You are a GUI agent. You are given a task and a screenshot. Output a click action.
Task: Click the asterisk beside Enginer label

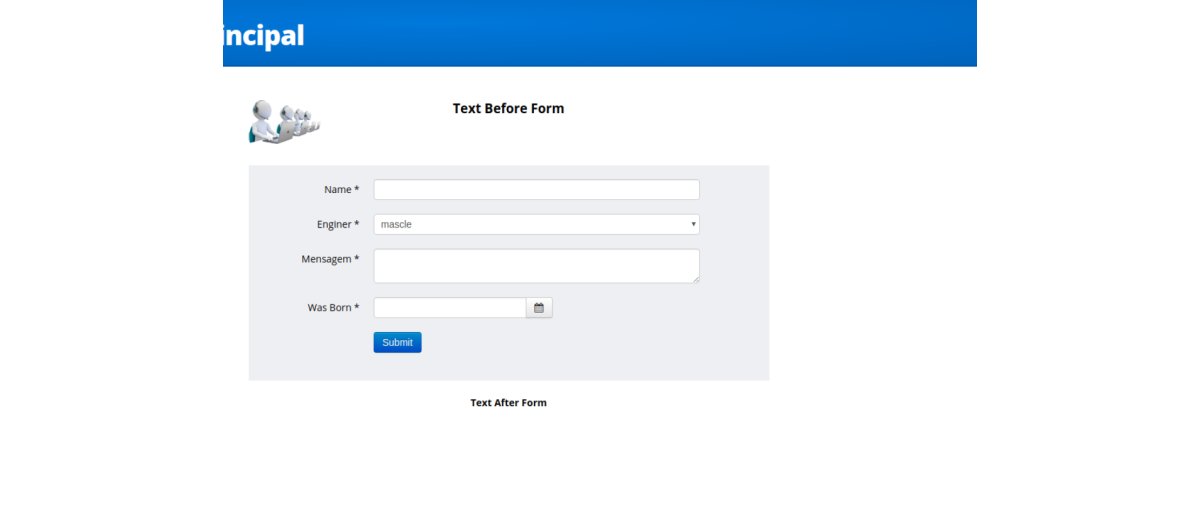click(357, 225)
